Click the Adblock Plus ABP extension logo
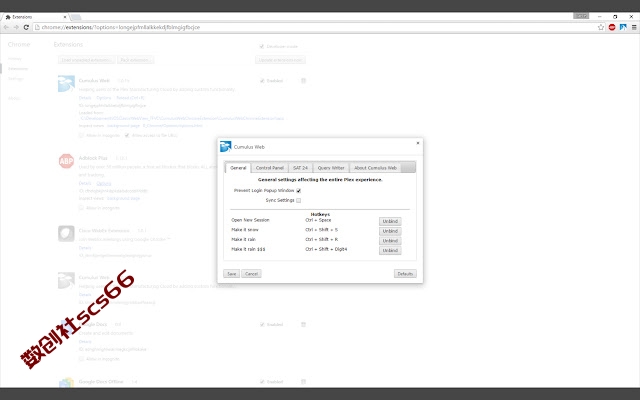This screenshot has height=400, width=640. point(66,161)
